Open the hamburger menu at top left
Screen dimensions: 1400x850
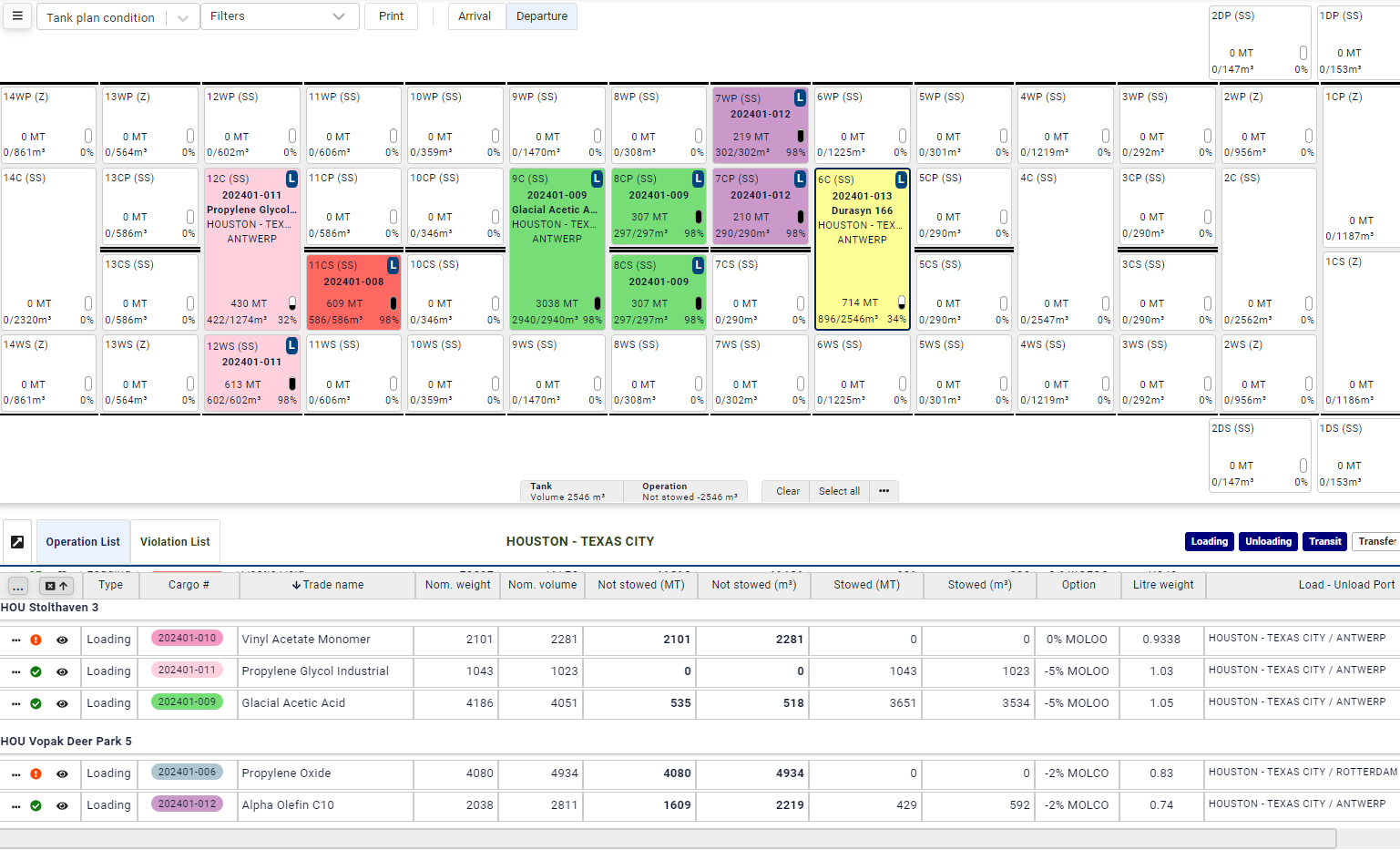tap(17, 16)
